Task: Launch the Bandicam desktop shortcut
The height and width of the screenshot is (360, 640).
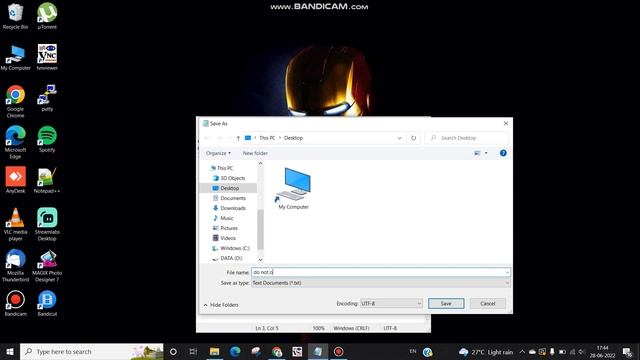Action: tap(16, 303)
